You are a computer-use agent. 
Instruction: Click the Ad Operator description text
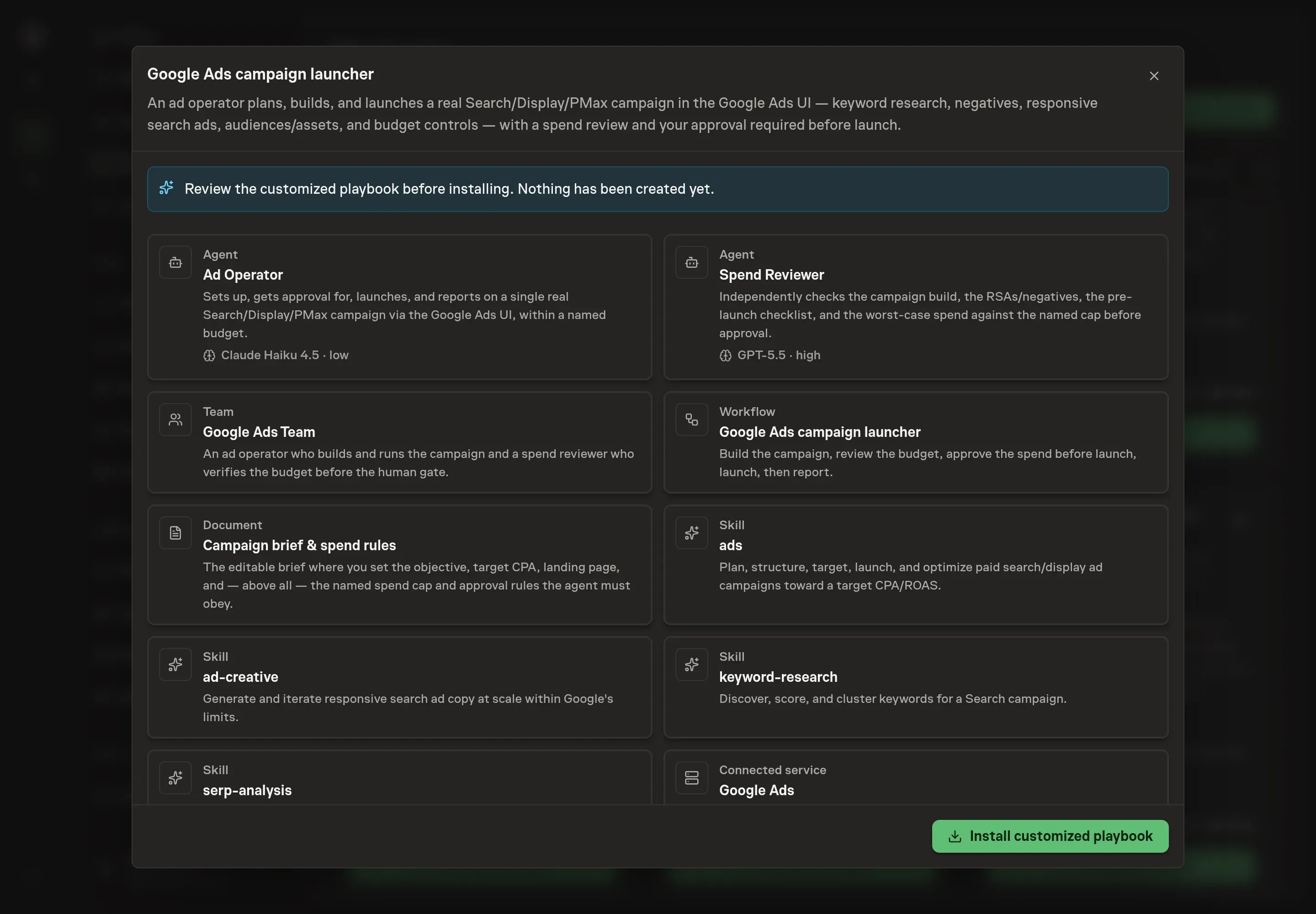[x=404, y=315]
